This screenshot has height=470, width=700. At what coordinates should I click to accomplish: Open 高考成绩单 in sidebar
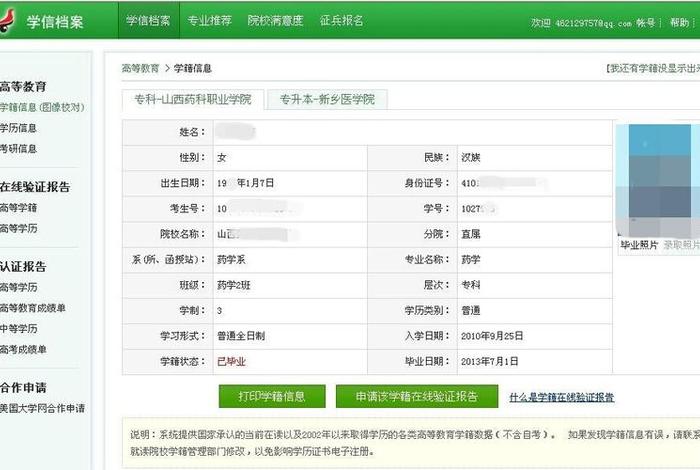click(23, 349)
